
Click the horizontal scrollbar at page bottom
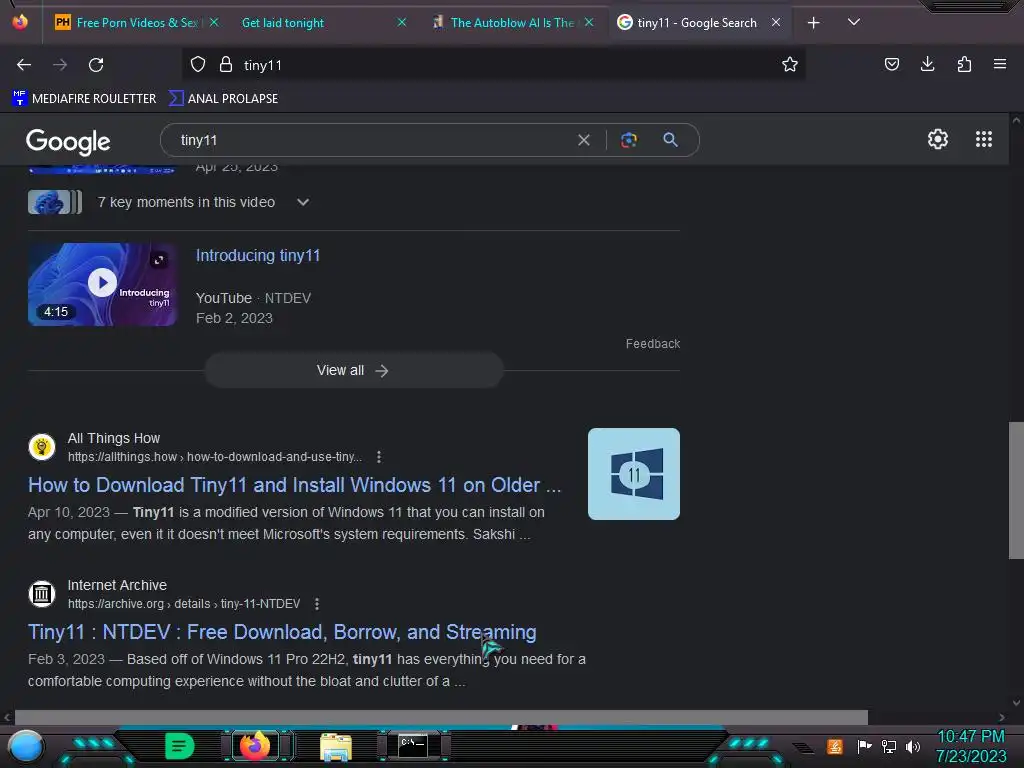click(441, 717)
